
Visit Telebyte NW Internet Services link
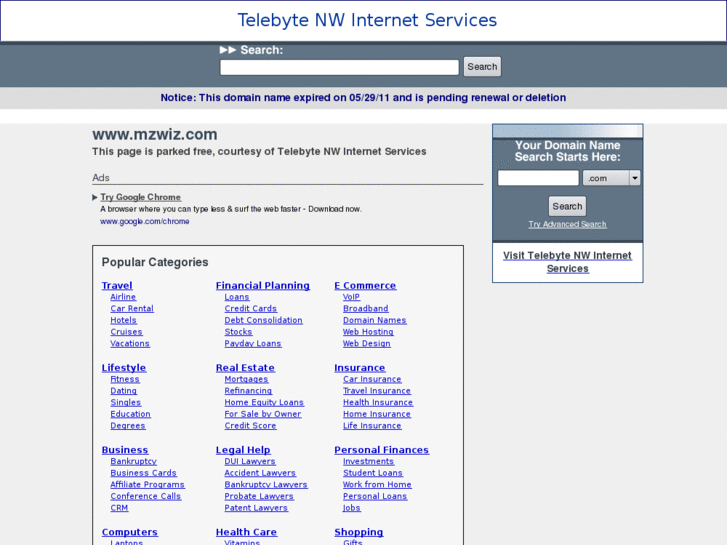tap(567, 262)
